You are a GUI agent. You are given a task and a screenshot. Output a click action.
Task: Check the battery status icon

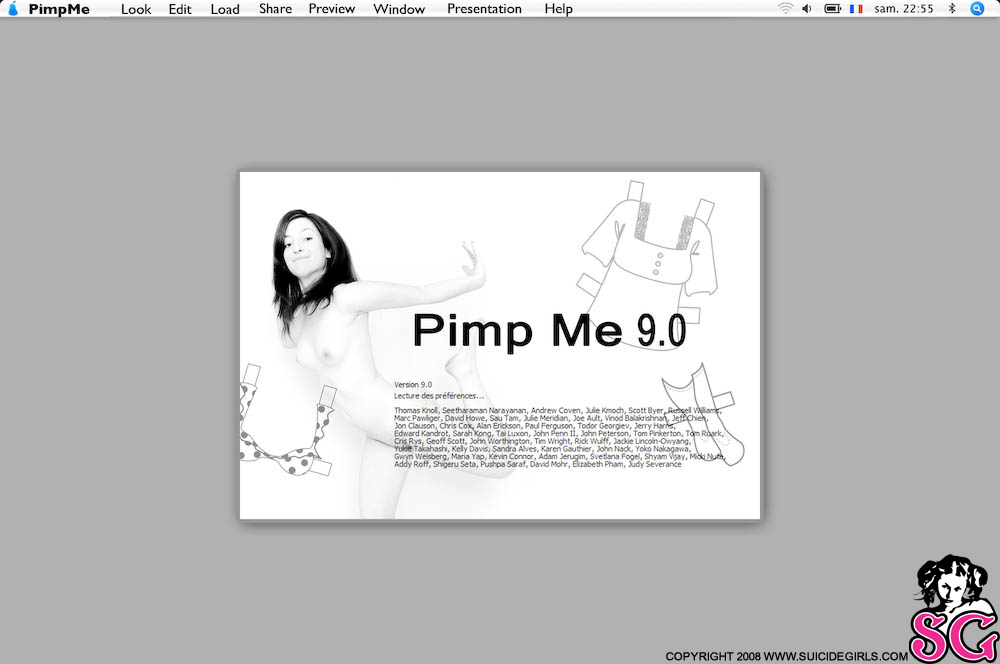[x=832, y=8]
